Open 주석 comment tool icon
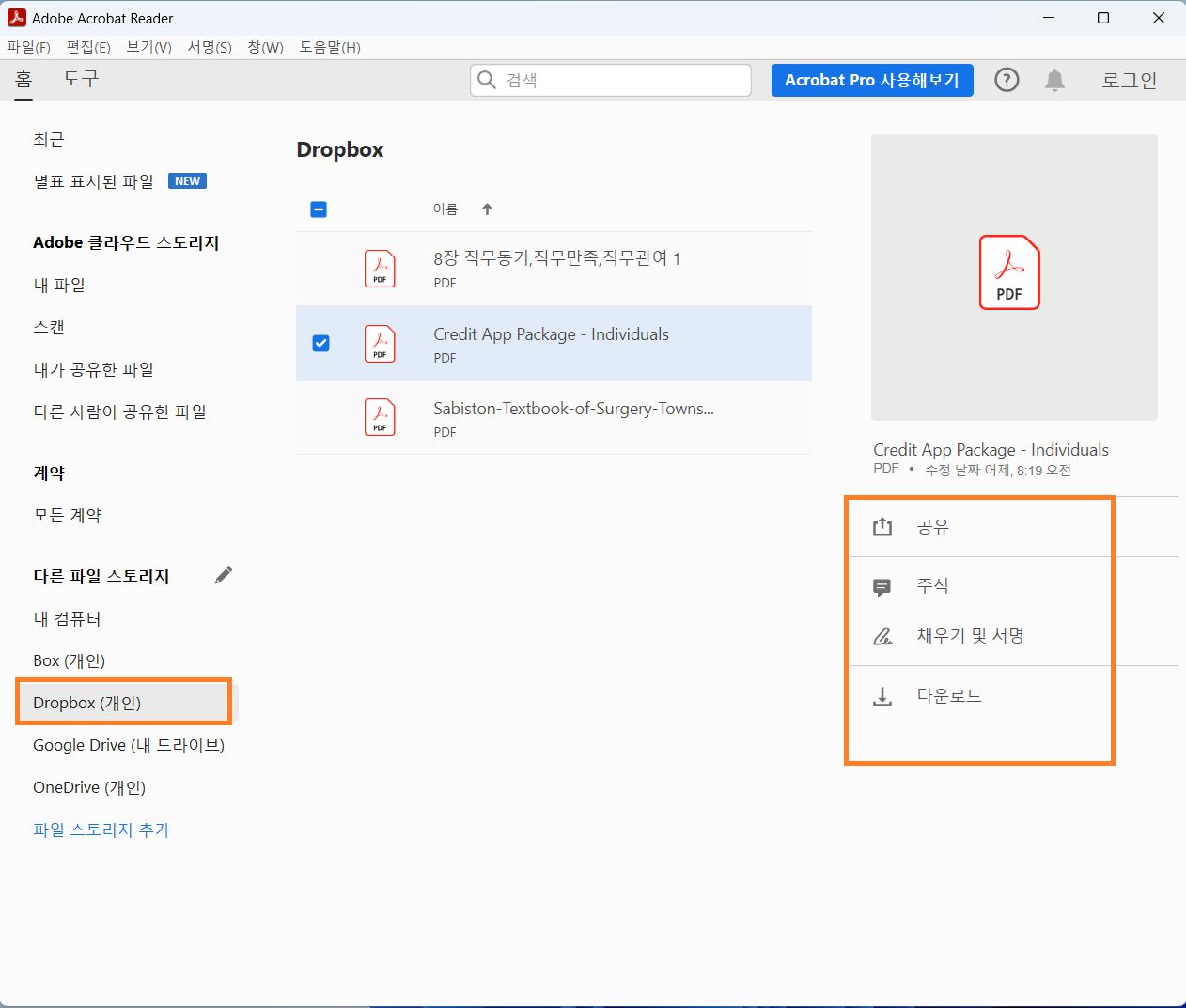 [882, 585]
